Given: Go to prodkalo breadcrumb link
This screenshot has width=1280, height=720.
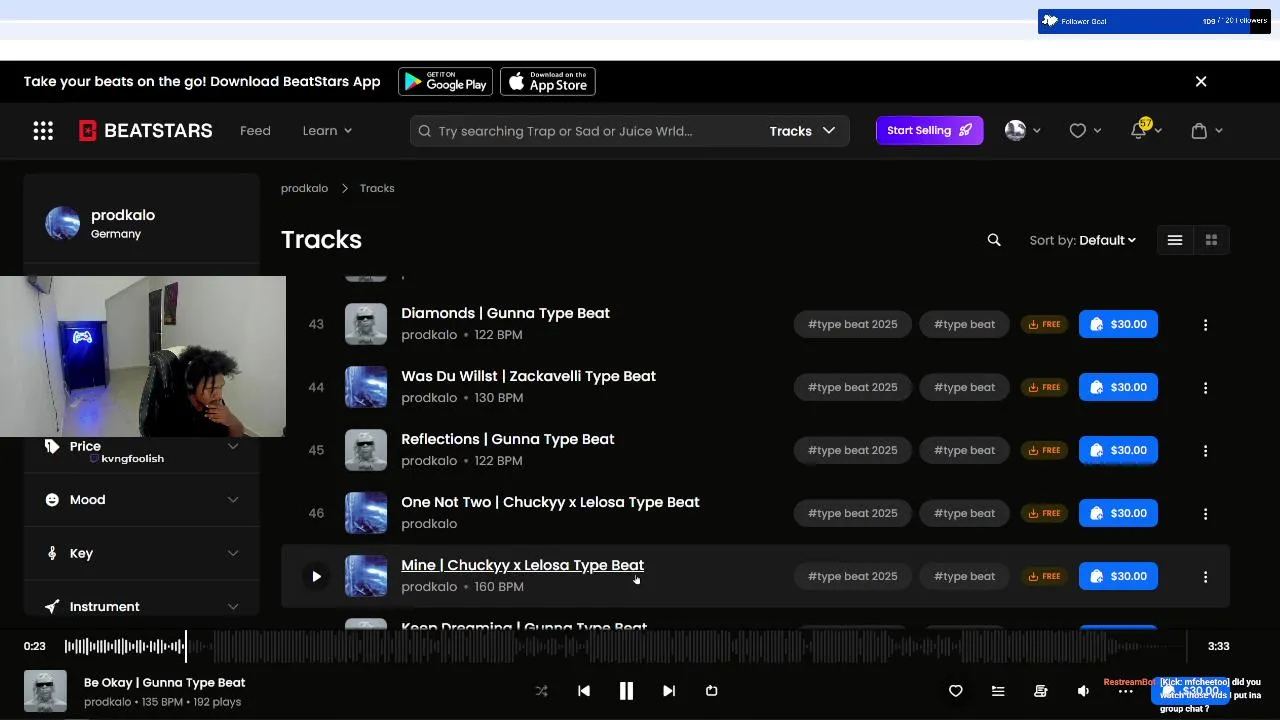Looking at the screenshot, I should (x=304, y=188).
